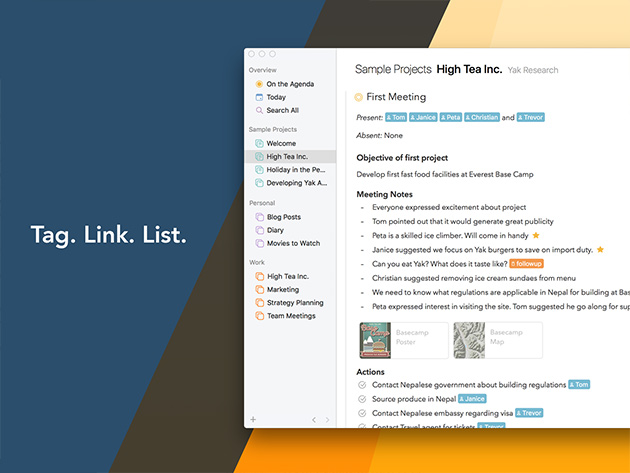Viewport: 630px width, 473px height.
Task: Click the Developing Yak A... project icon
Action: [x=259, y=183]
